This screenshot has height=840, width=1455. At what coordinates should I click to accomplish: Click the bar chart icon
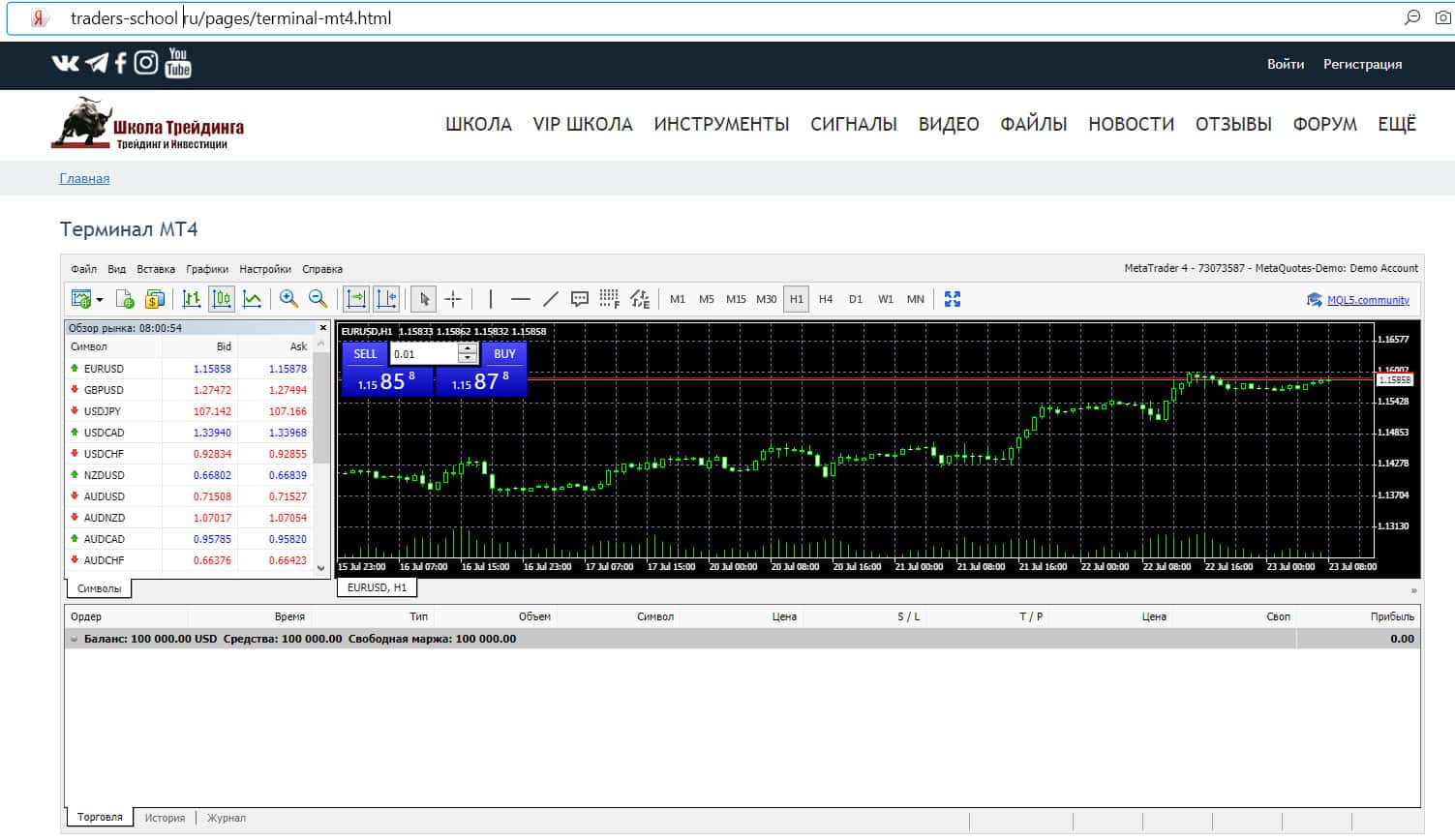click(x=192, y=299)
